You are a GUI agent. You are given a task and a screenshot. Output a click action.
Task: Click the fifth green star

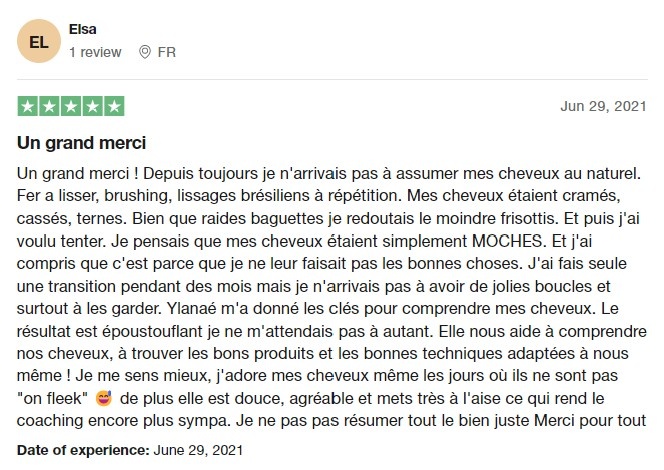tap(114, 106)
